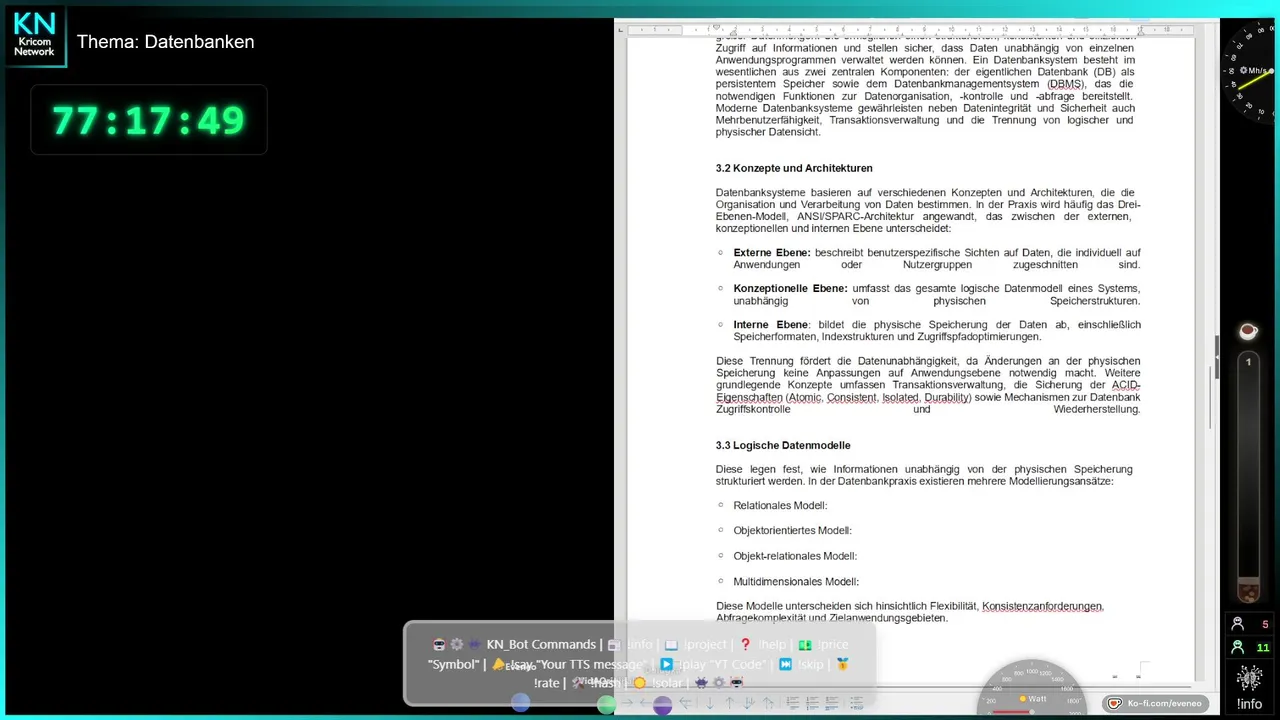Click heading "3.2 Konzepte und Architekturen"
1280x720 pixels.
[794, 168]
